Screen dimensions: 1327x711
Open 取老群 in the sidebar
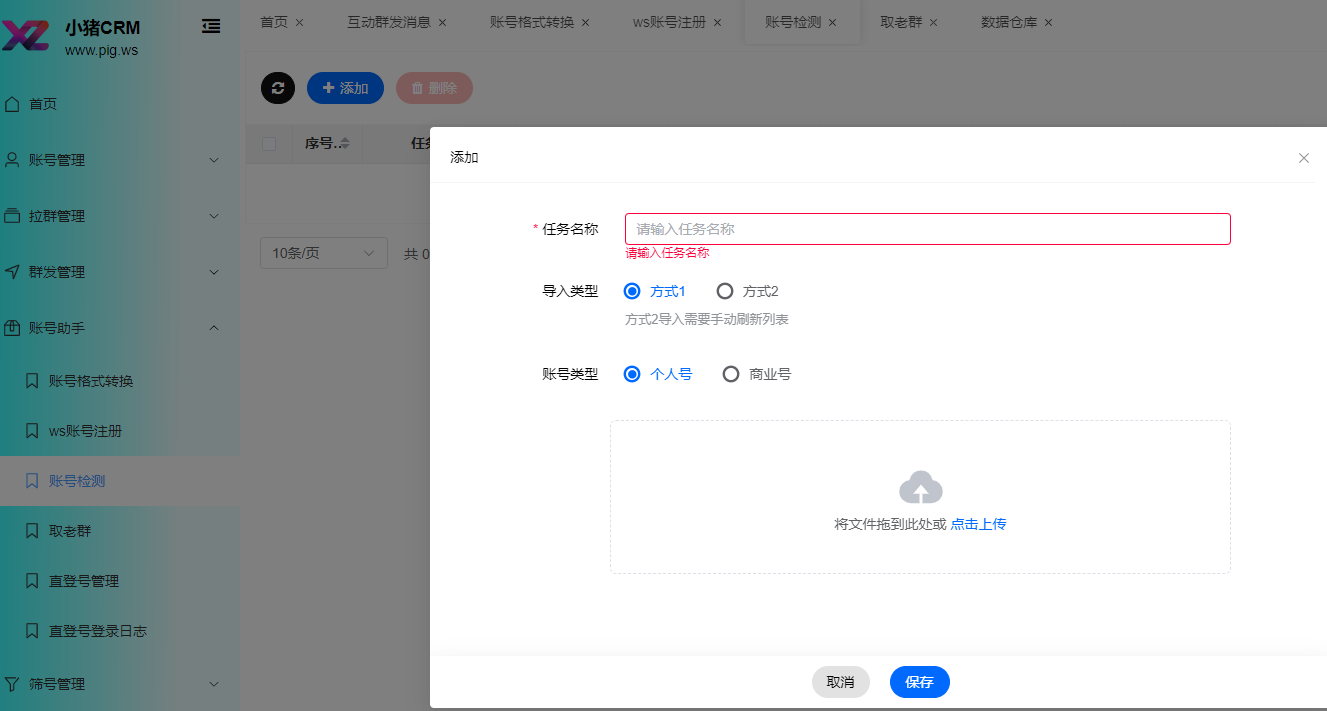click(x=120, y=531)
